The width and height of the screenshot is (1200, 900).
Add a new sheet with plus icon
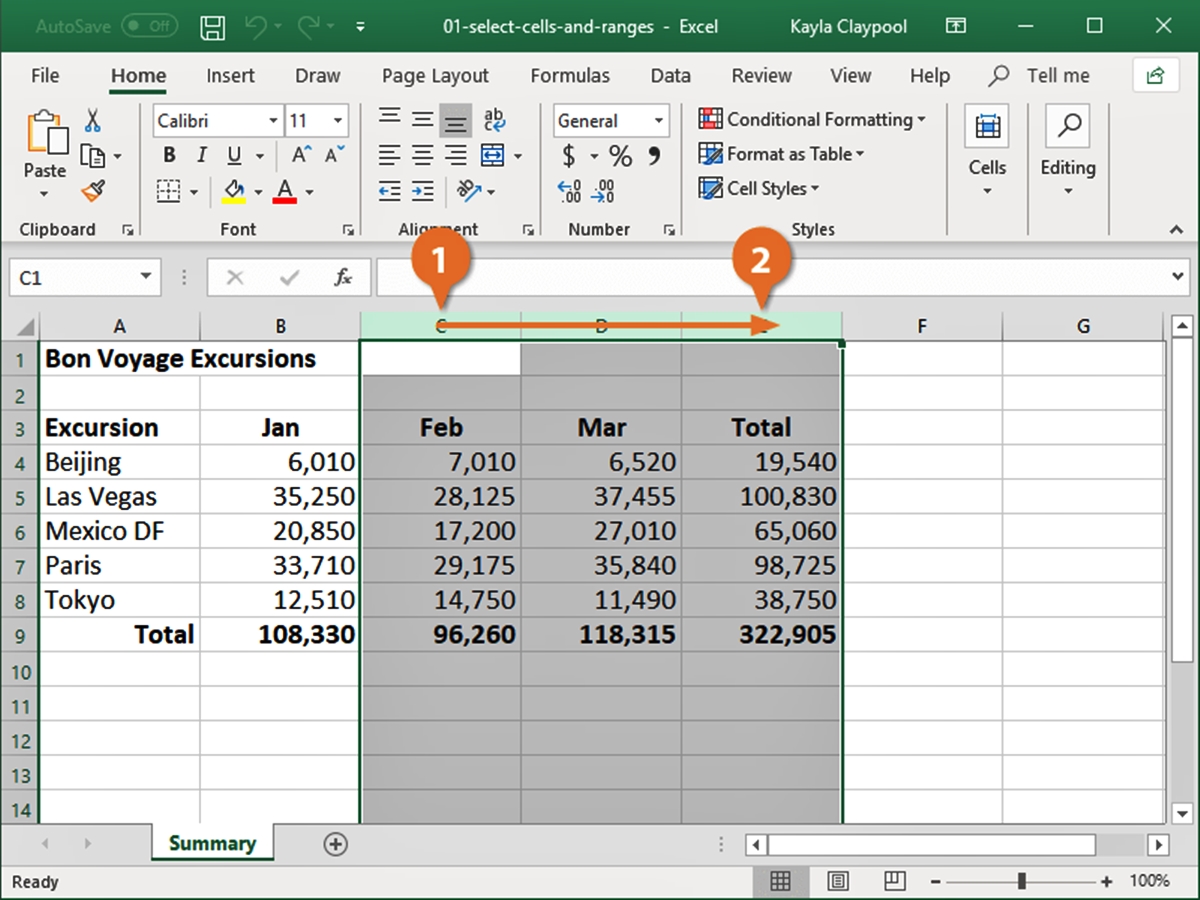336,844
